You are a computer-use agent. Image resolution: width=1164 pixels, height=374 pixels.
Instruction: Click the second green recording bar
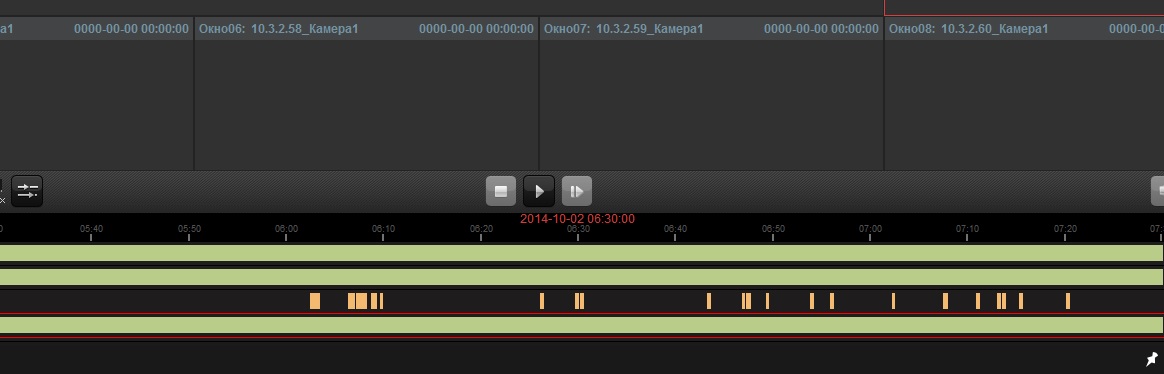point(581,278)
